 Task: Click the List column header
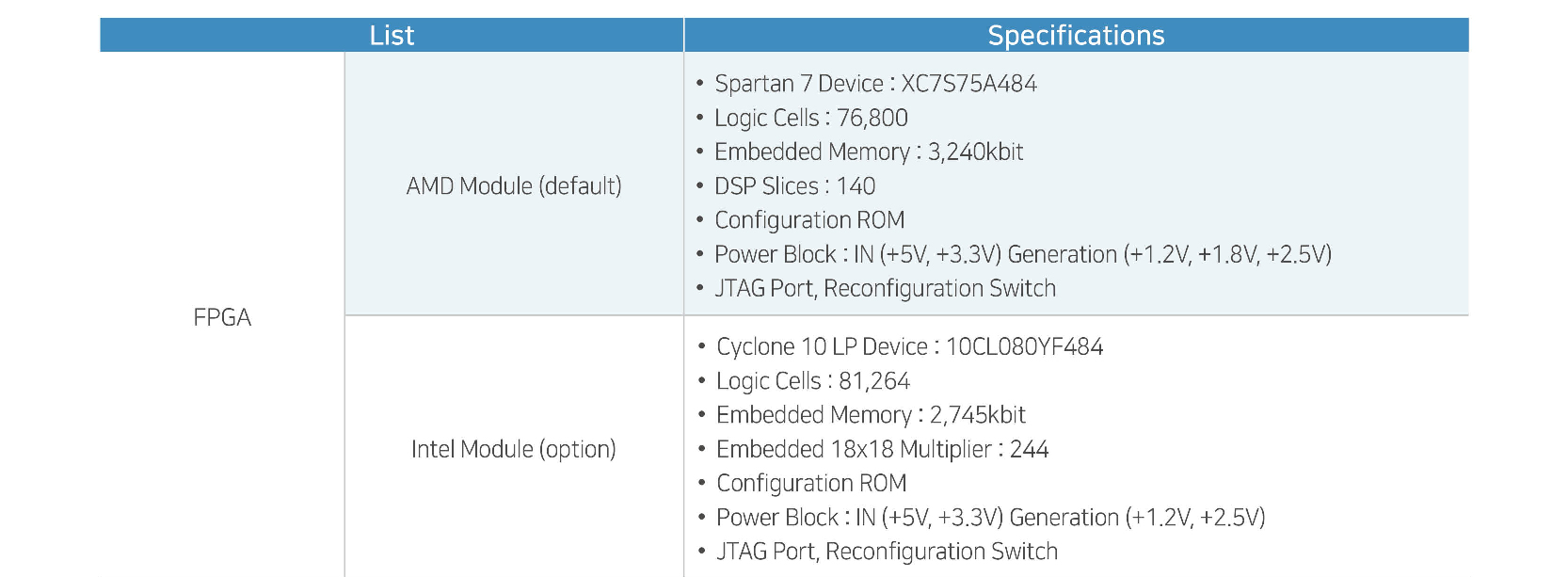(392, 36)
